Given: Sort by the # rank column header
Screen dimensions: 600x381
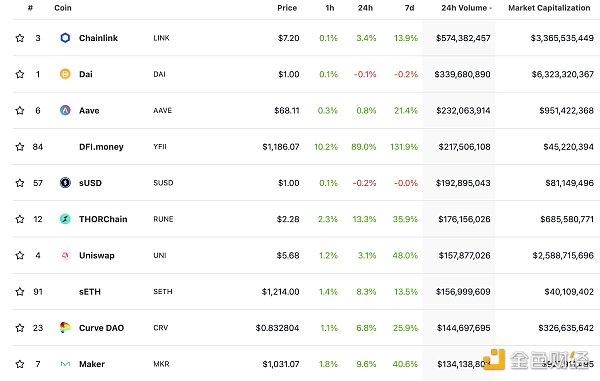Looking at the screenshot, I should 30,8.
